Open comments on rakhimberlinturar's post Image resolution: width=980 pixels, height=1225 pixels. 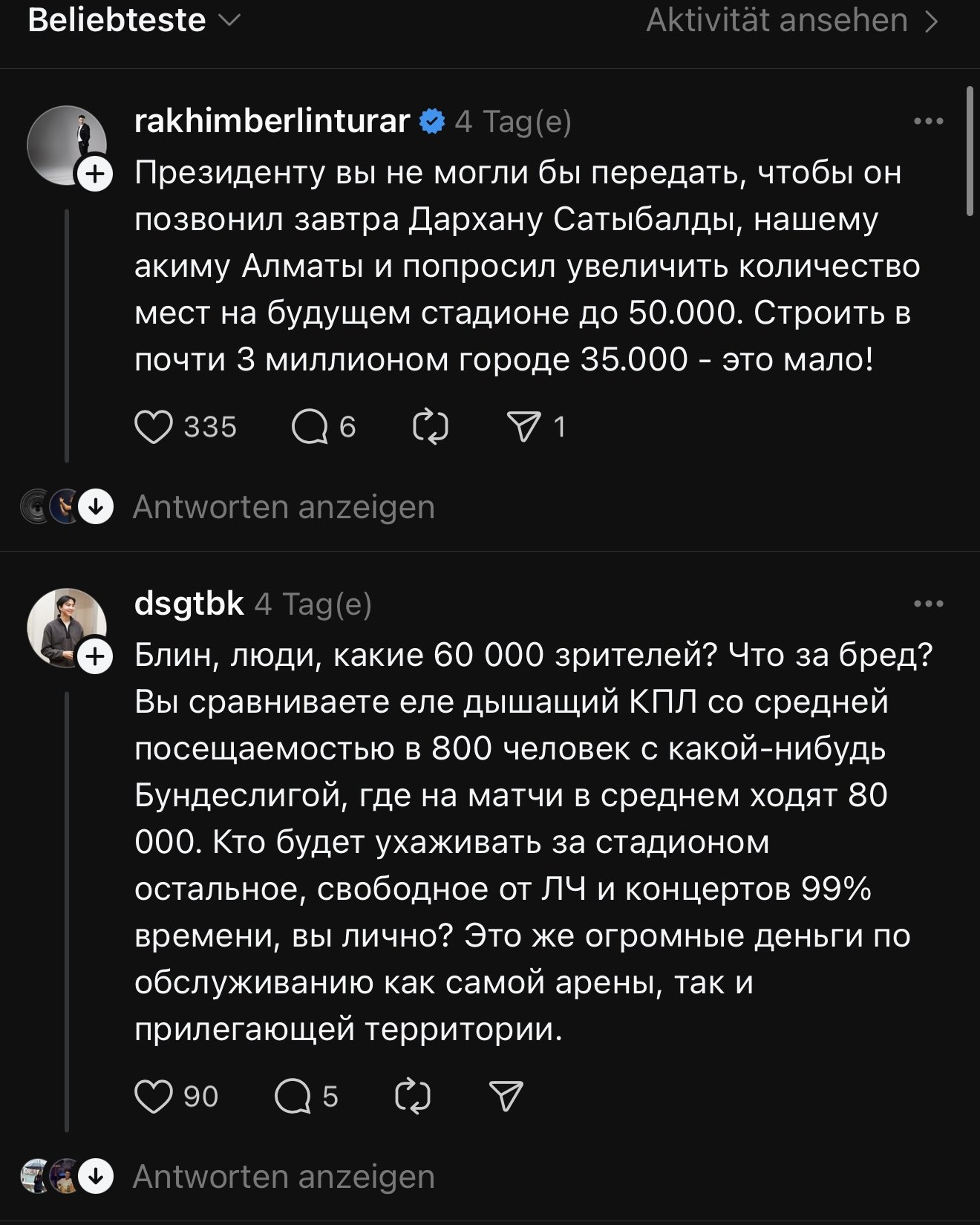tap(310, 428)
